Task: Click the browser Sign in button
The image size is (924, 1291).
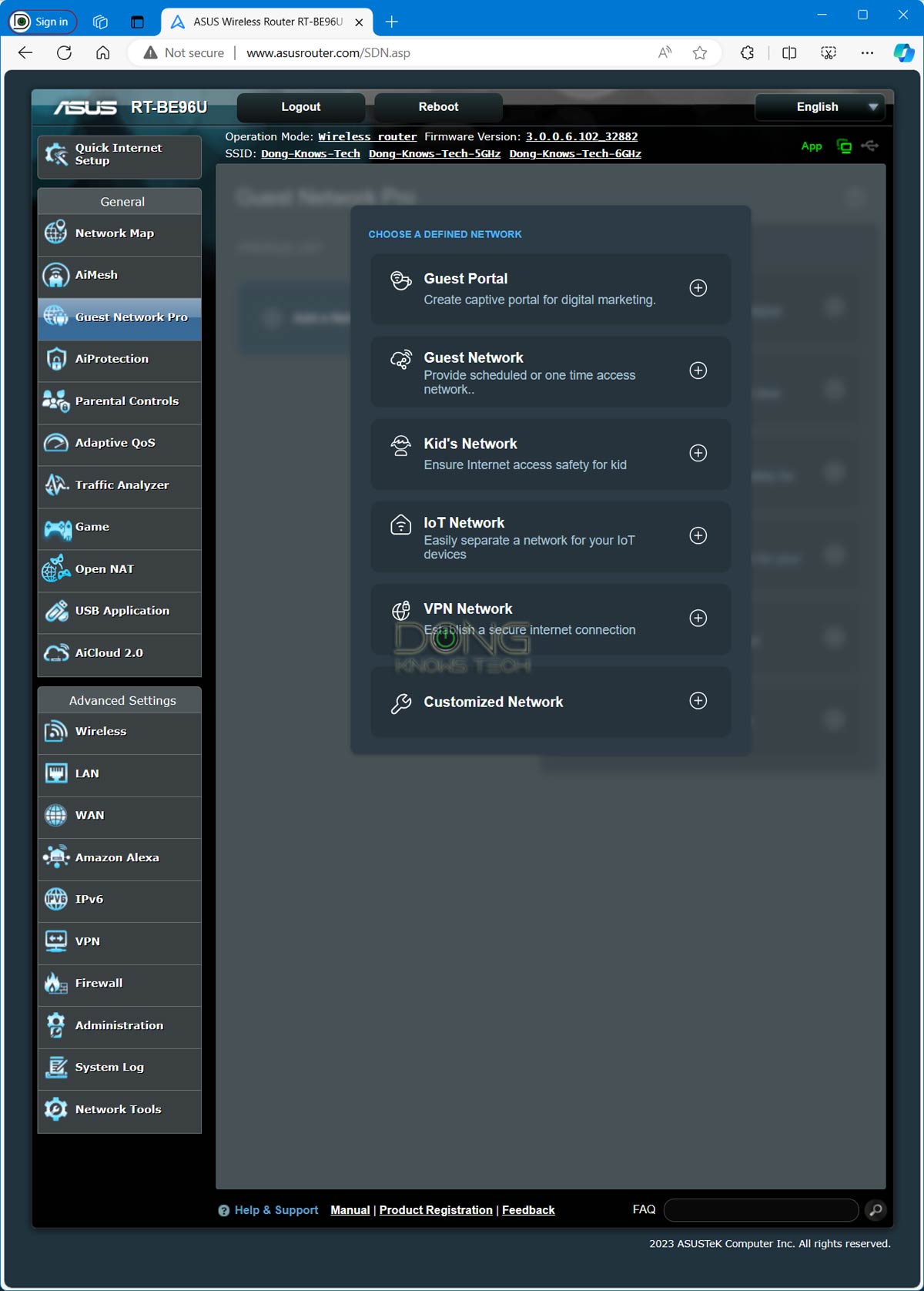Action: (x=43, y=22)
